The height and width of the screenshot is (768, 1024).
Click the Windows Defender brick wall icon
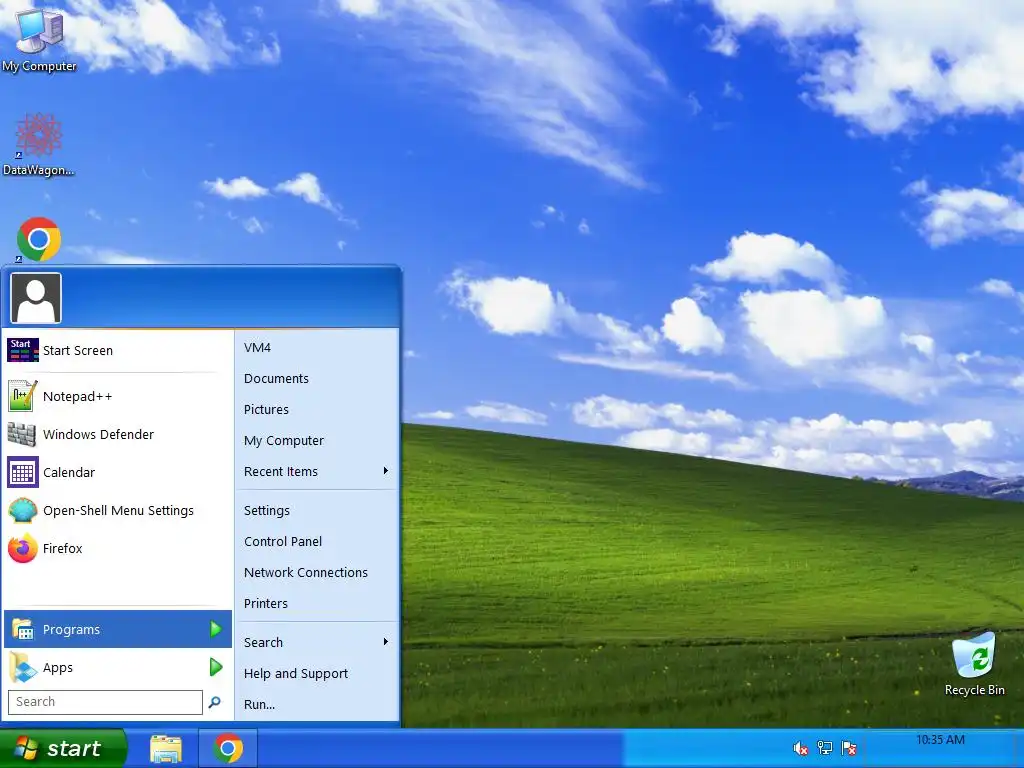coord(22,434)
